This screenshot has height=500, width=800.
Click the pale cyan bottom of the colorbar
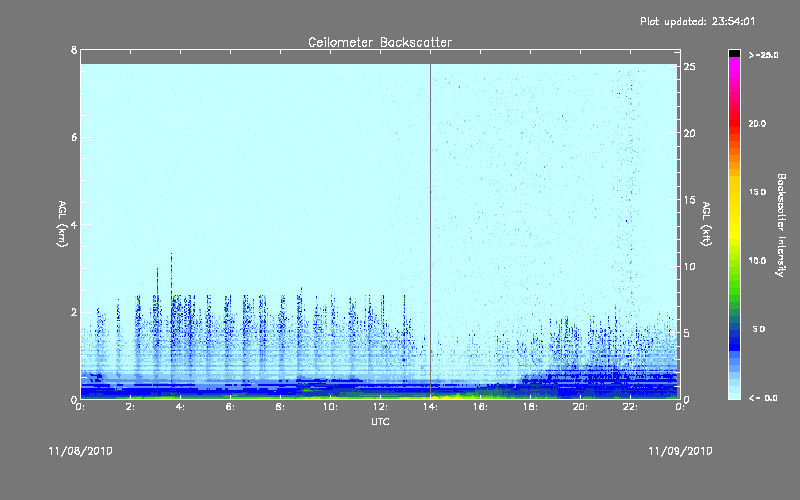[734, 393]
